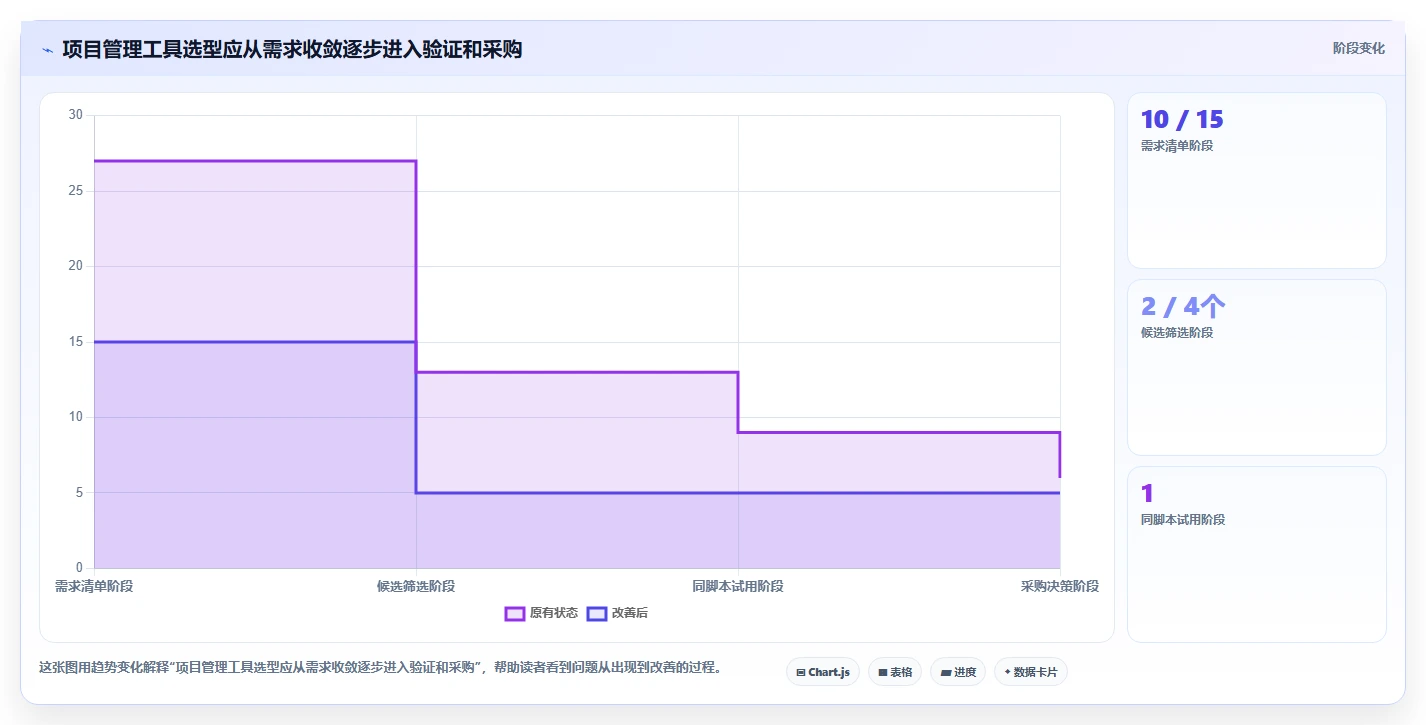Toggle the 改善后 legend item
Image resolution: width=1426 pixels, height=725 pixels.
617,613
